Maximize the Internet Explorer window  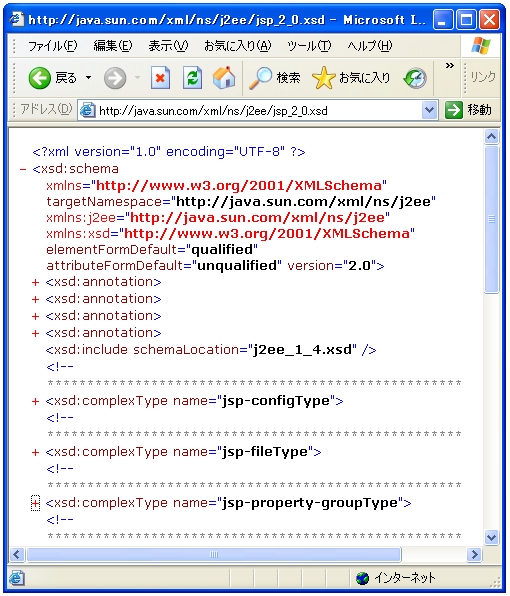pyautogui.click(x=466, y=19)
